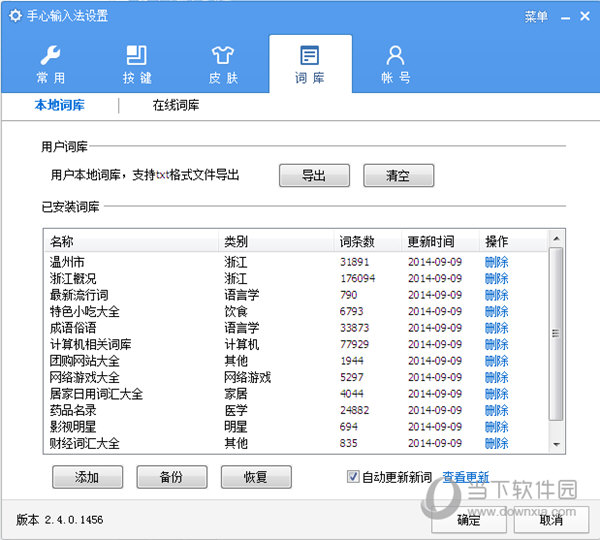Delete the 居家日用词汇大全 dictionary
This screenshot has width=600, height=540.
[496, 394]
